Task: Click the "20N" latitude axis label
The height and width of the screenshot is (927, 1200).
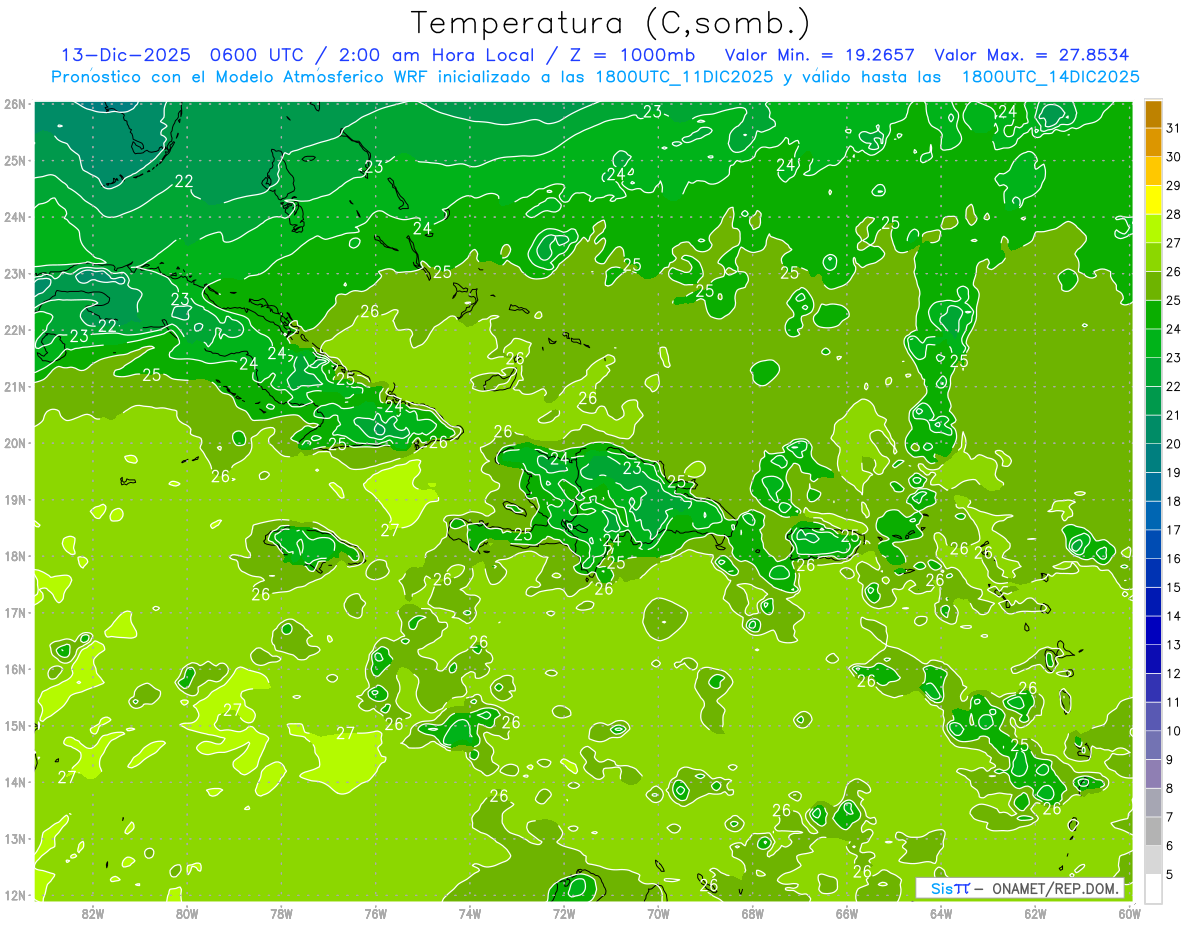Action: [x=15, y=443]
